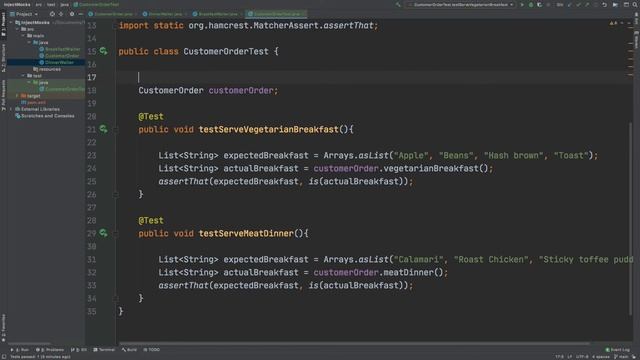Click the UTF-8 encoding status bar entry

point(582,357)
